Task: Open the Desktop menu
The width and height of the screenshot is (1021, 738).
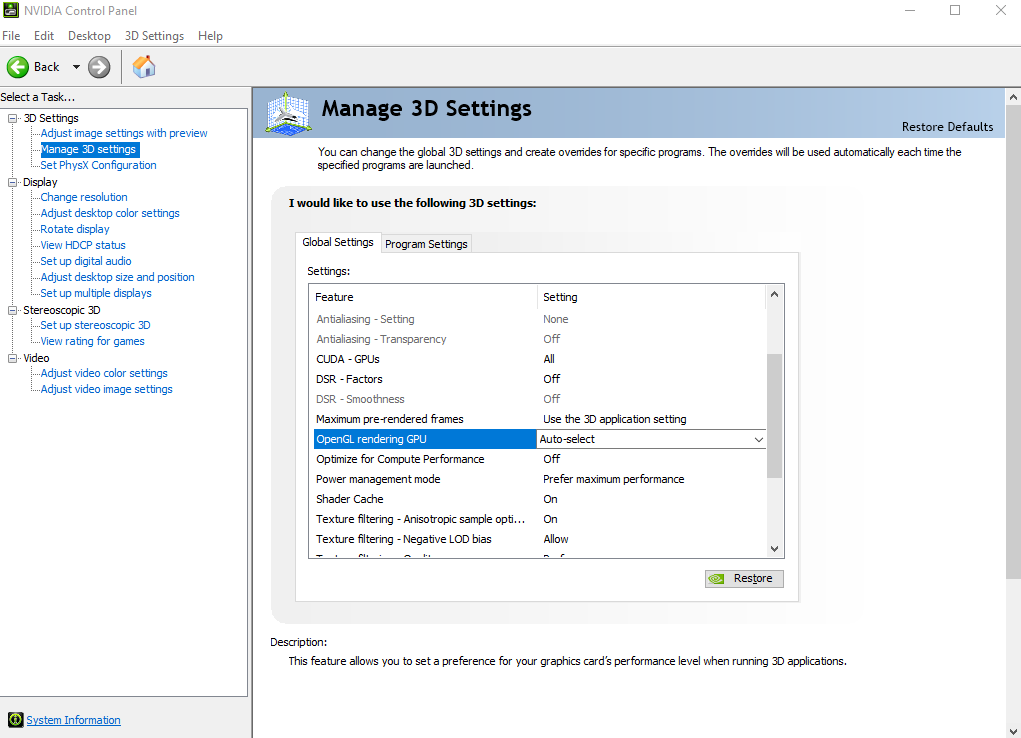Action: (x=89, y=36)
